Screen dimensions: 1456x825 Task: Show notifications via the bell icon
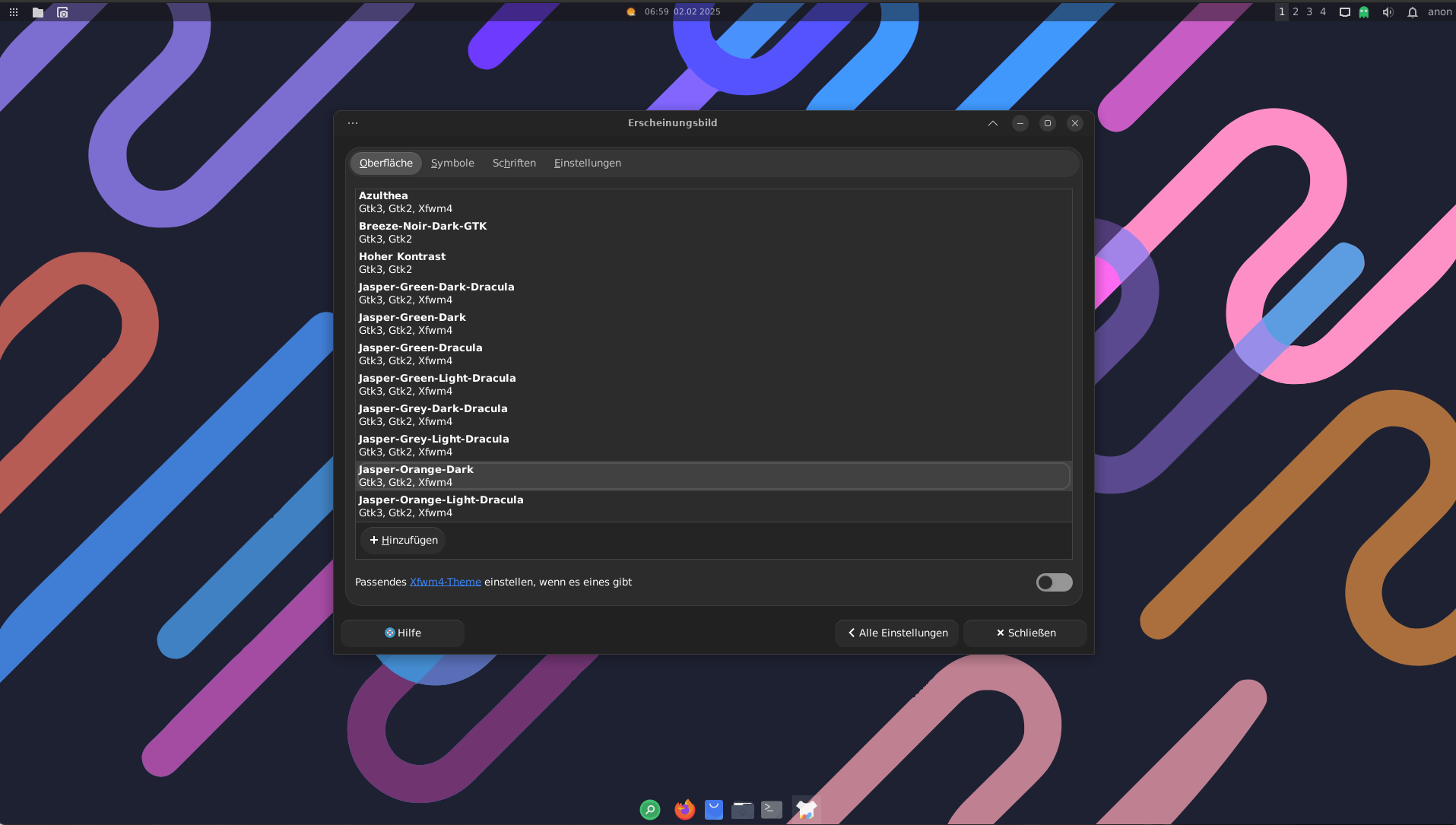coord(1412,12)
